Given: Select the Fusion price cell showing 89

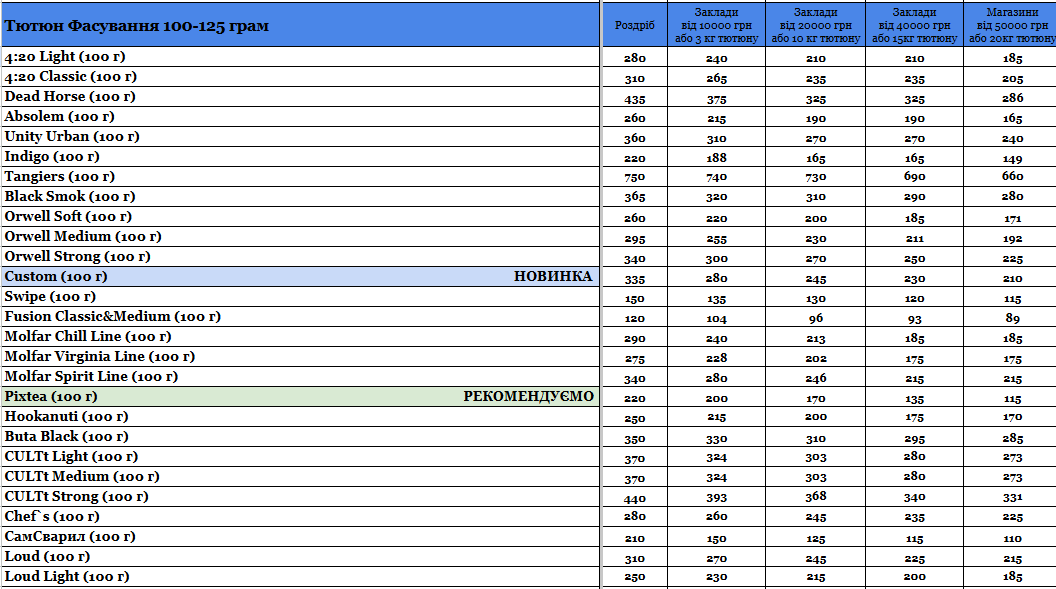Looking at the screenshot, I should (1012, 319).
